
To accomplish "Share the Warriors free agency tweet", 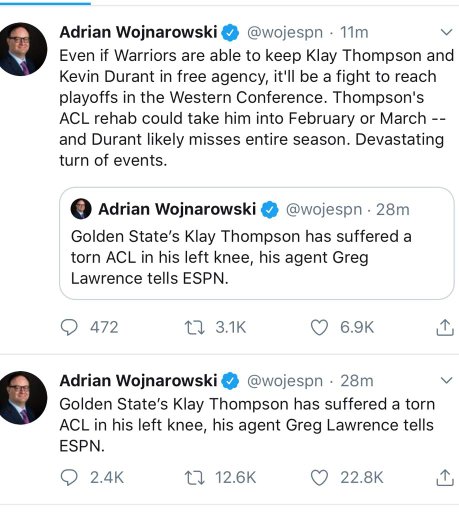I will [x=445, y=327].
